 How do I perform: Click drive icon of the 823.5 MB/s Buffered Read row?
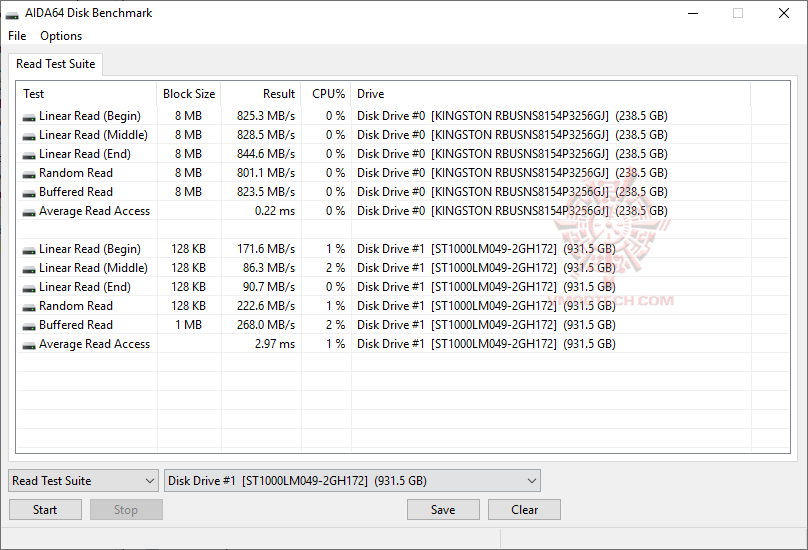[29, 193]
